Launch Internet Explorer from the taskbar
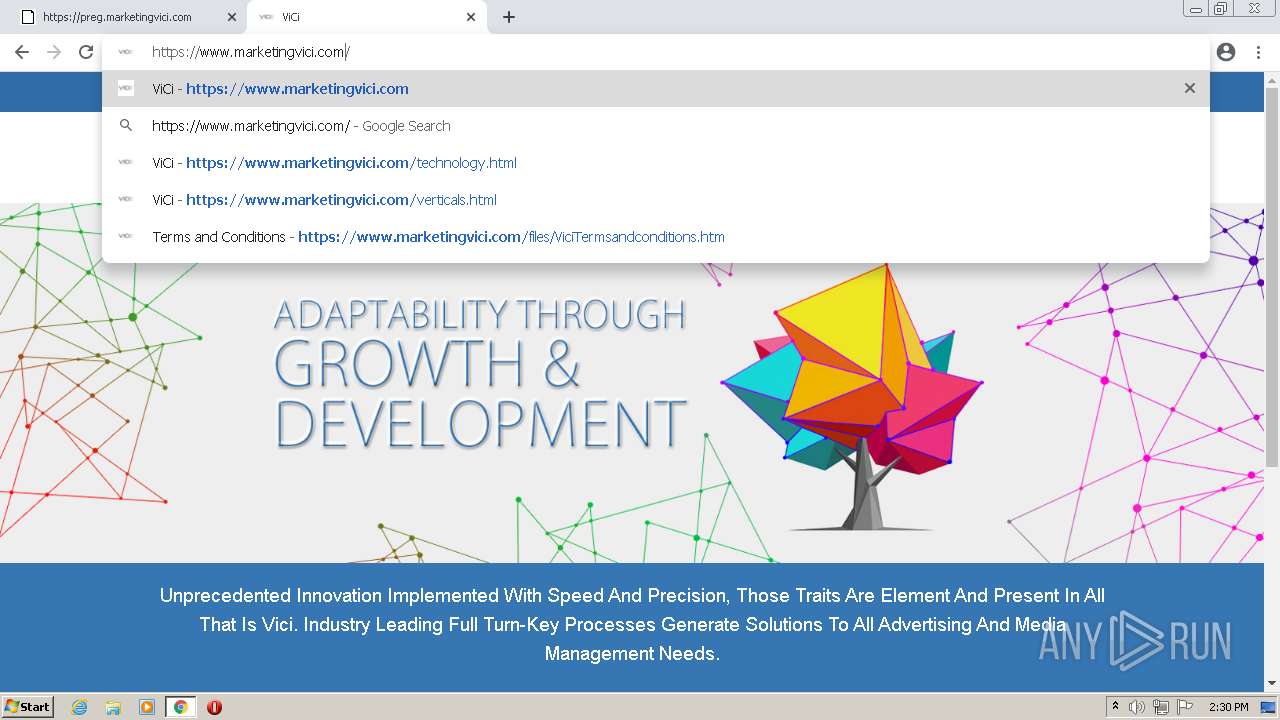 (80, 707)
